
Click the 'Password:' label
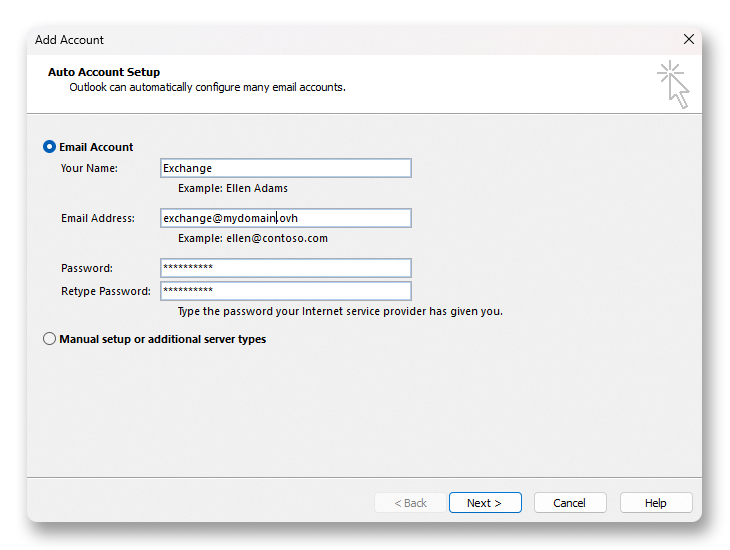87,268
